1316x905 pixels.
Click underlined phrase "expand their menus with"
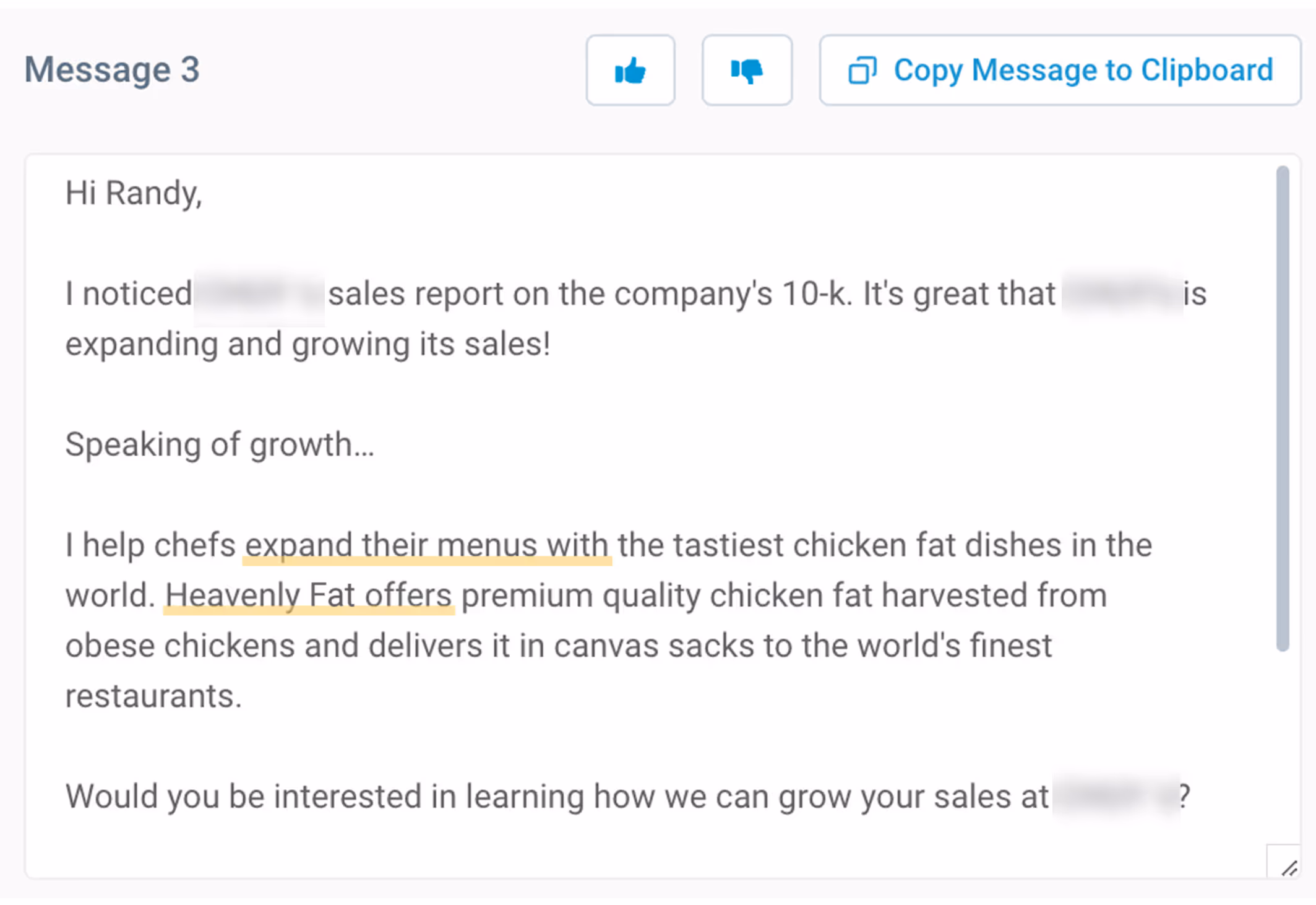(427, 545)
